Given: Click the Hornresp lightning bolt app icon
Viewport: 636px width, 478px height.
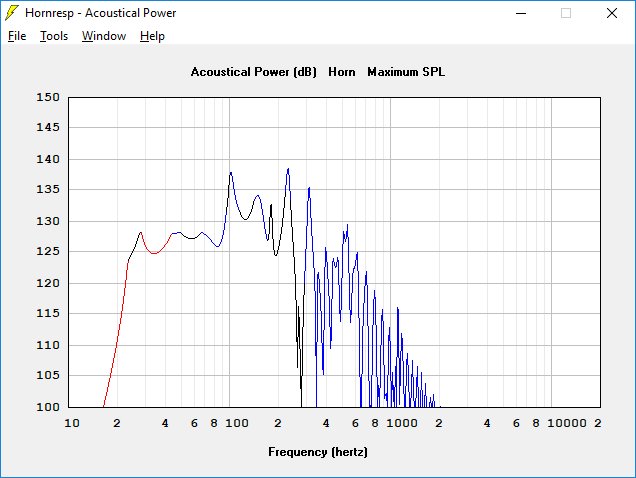Looking at the screenshot, I should 12,13.
